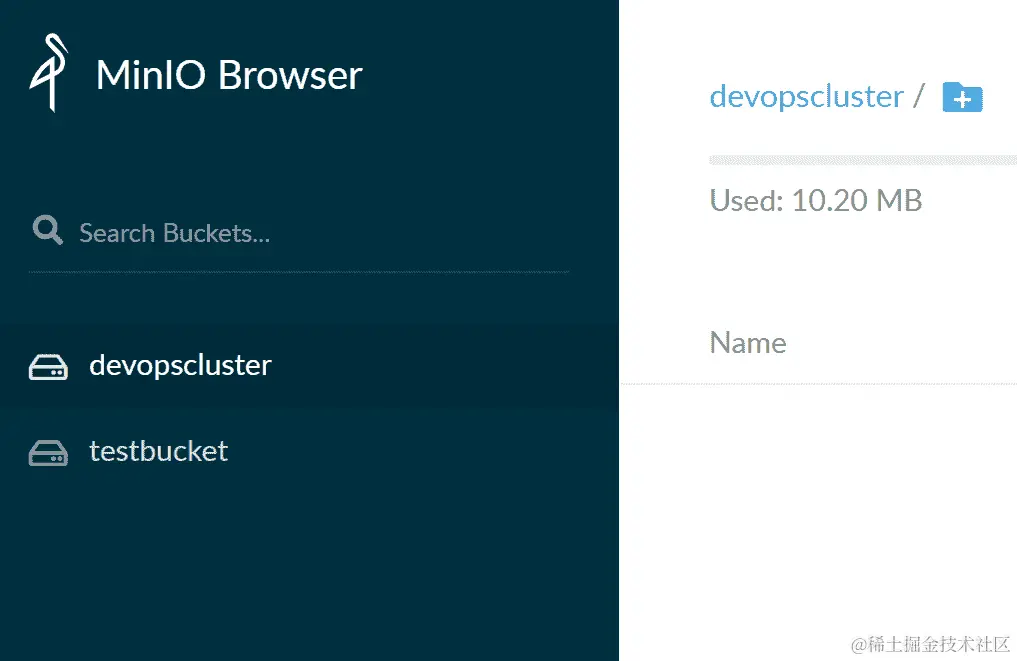
Task: Click the storage usage bar
Action: (863, 160)
